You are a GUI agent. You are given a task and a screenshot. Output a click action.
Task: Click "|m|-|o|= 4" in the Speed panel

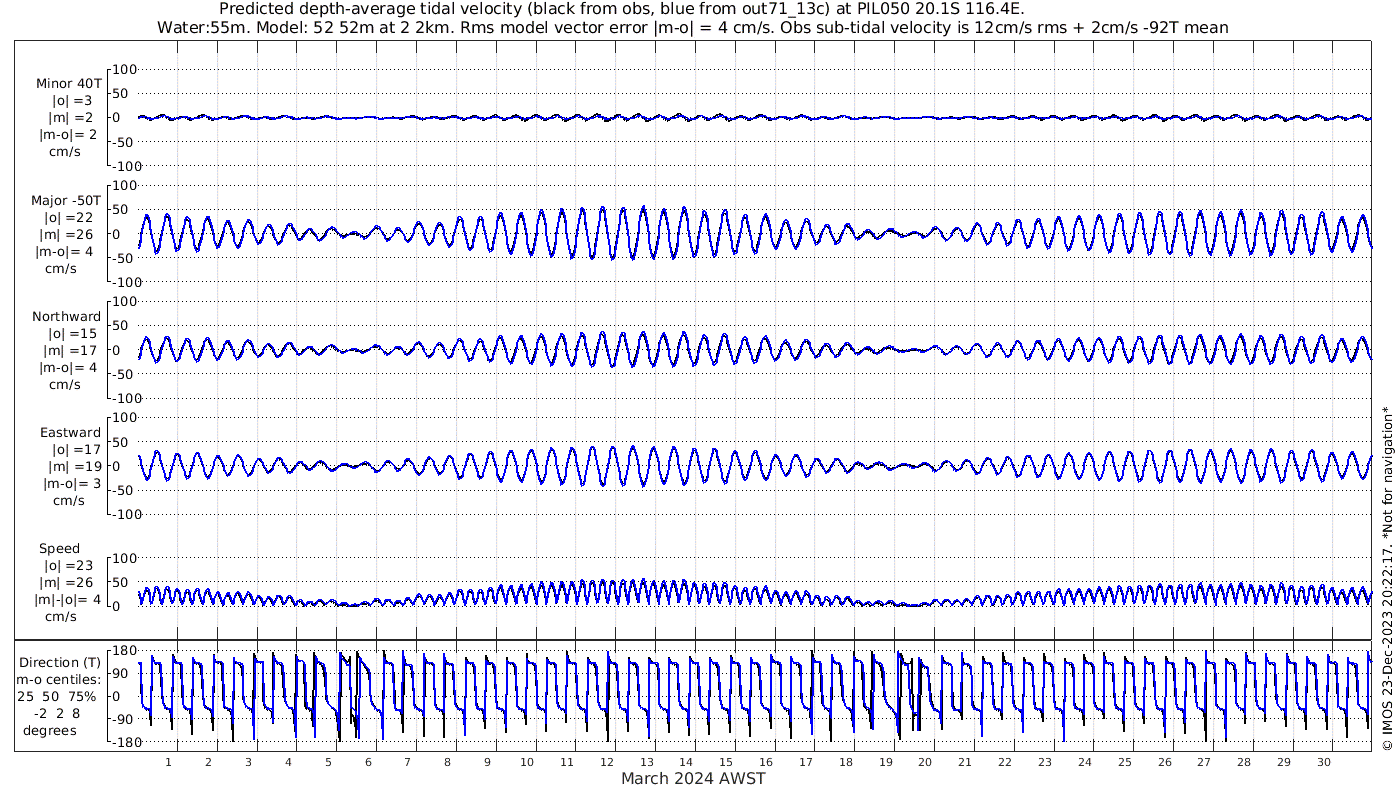click(67, 600)
